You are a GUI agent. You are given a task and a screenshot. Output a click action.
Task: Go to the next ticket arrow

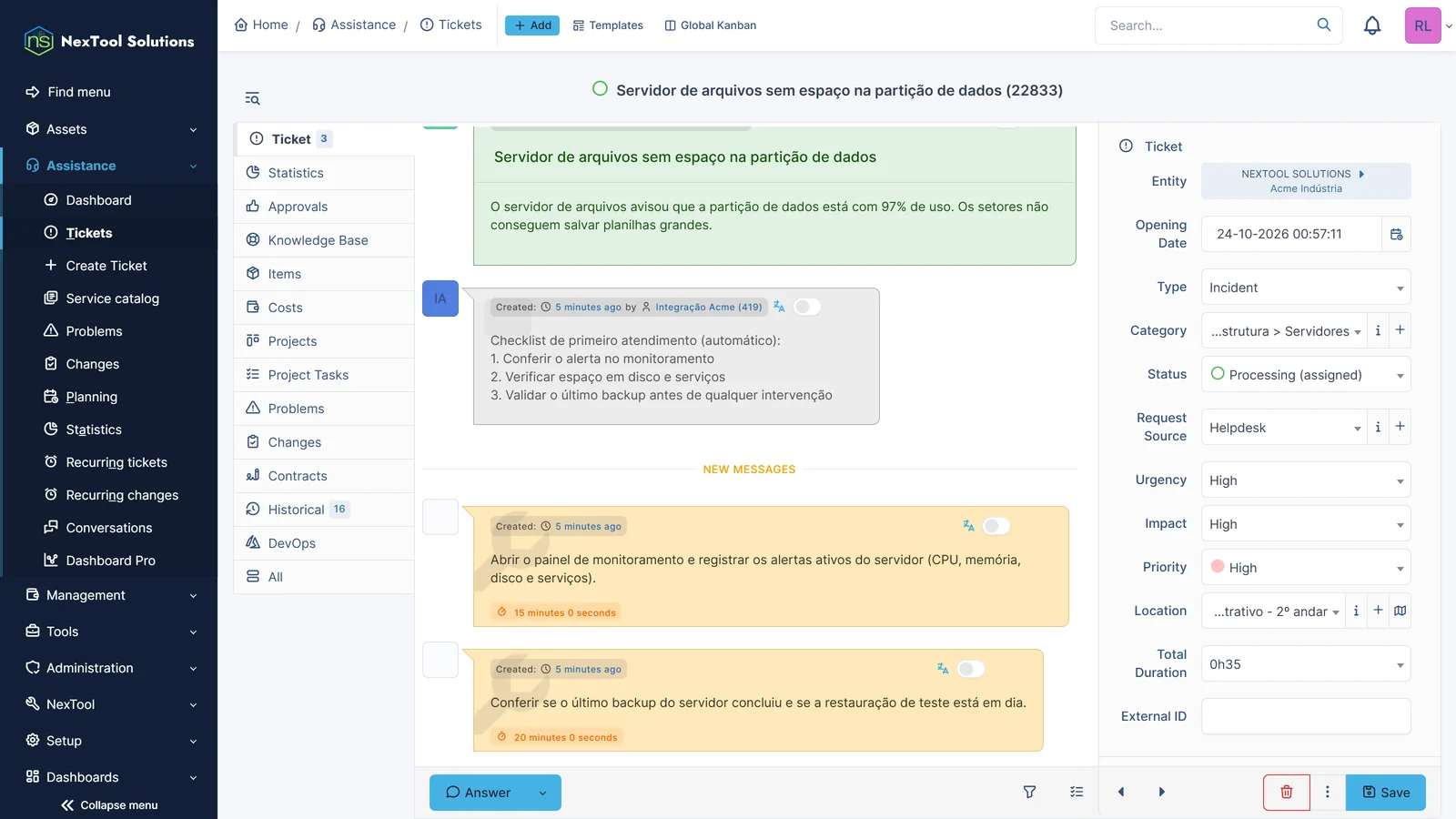(x=1161, y=792)
